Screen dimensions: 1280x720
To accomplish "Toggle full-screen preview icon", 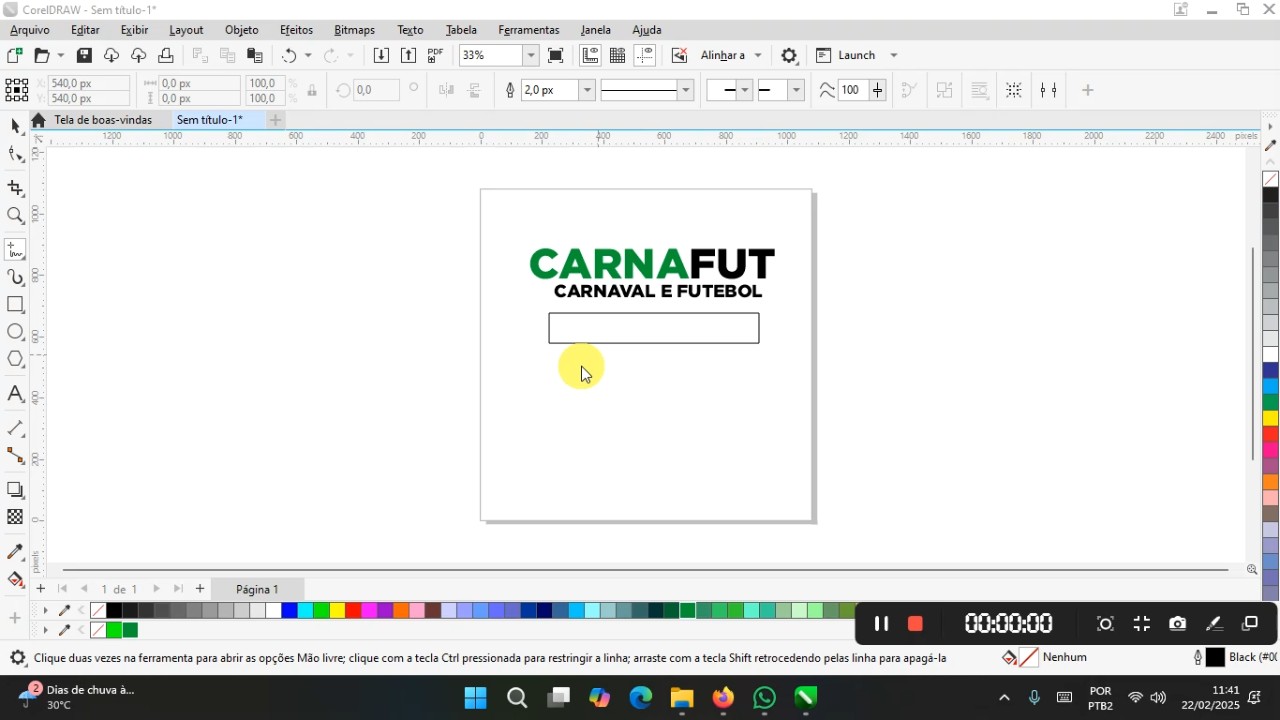I will (556, 56).
